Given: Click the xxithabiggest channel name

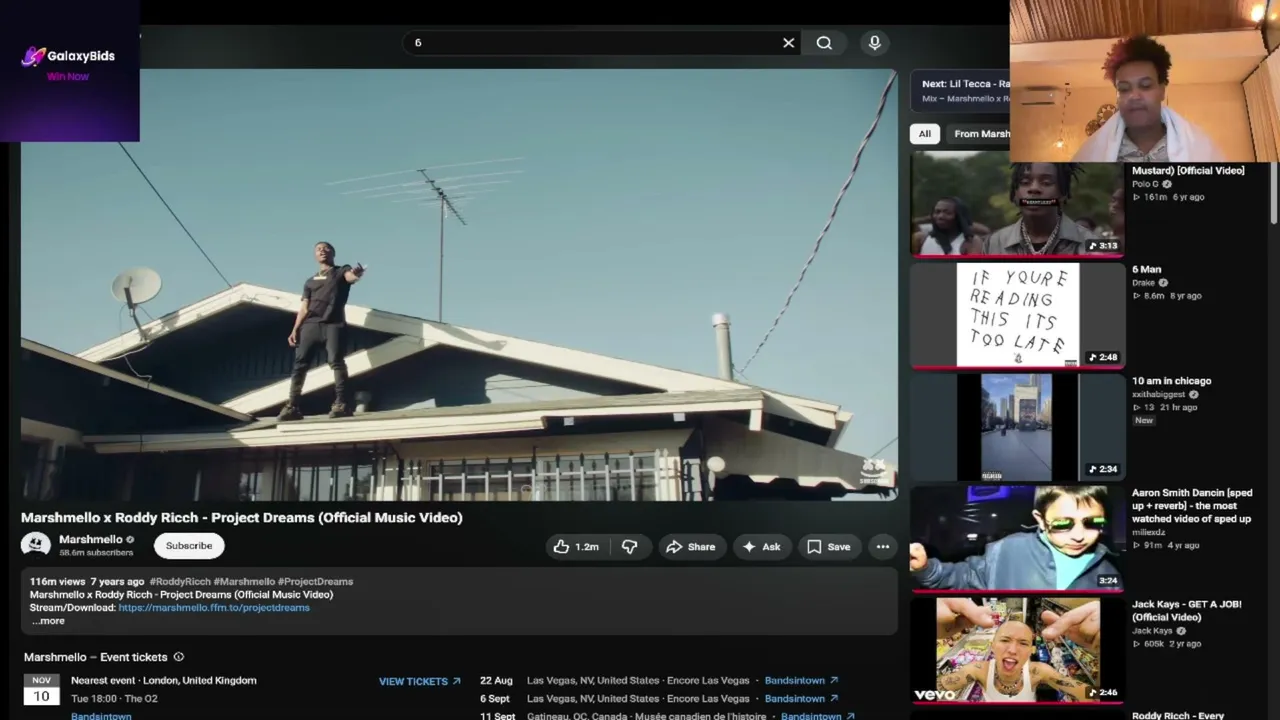Looking at the screenshot, I should click(x=1158, y=395).
